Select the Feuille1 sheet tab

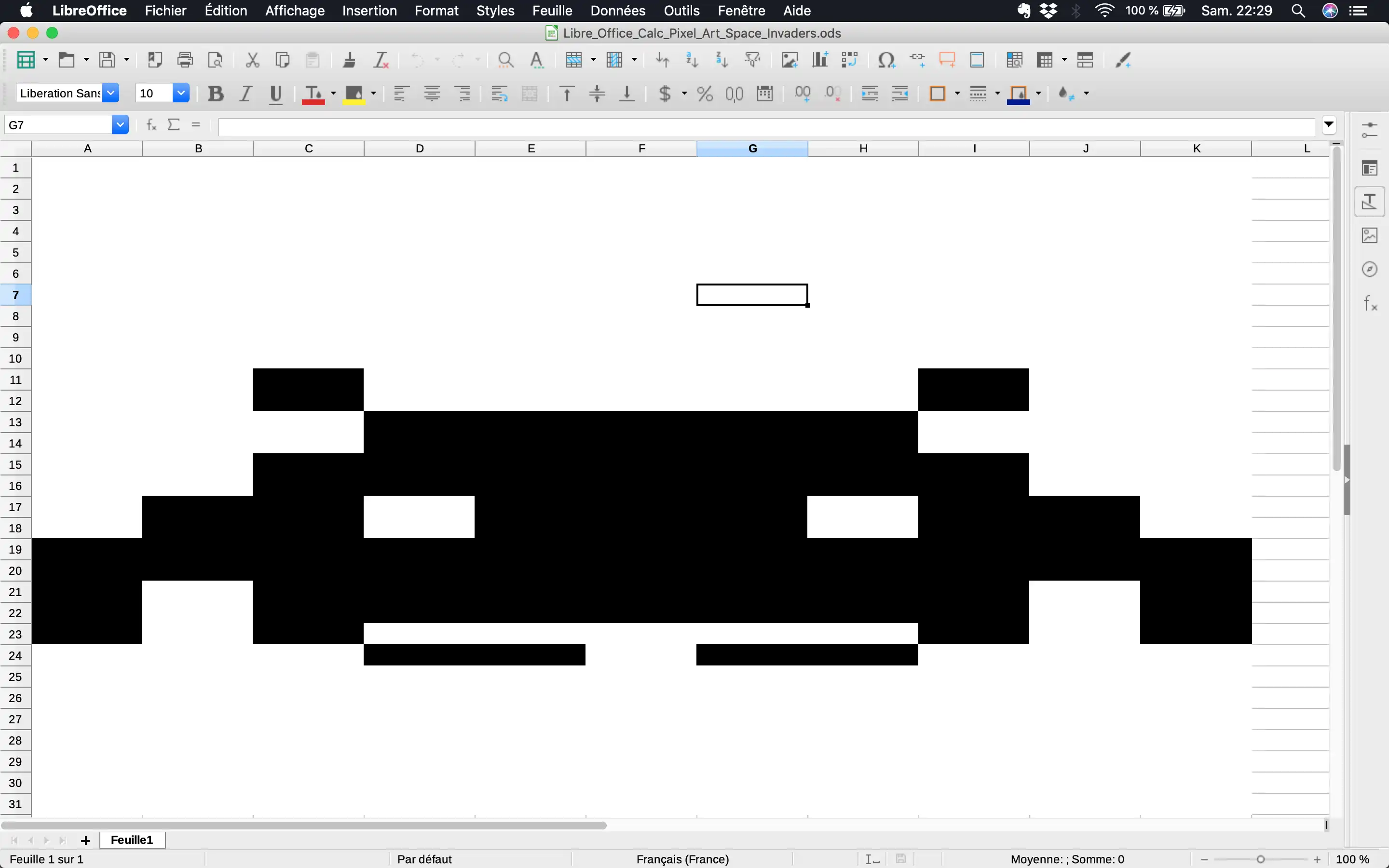tap(132, 840)
